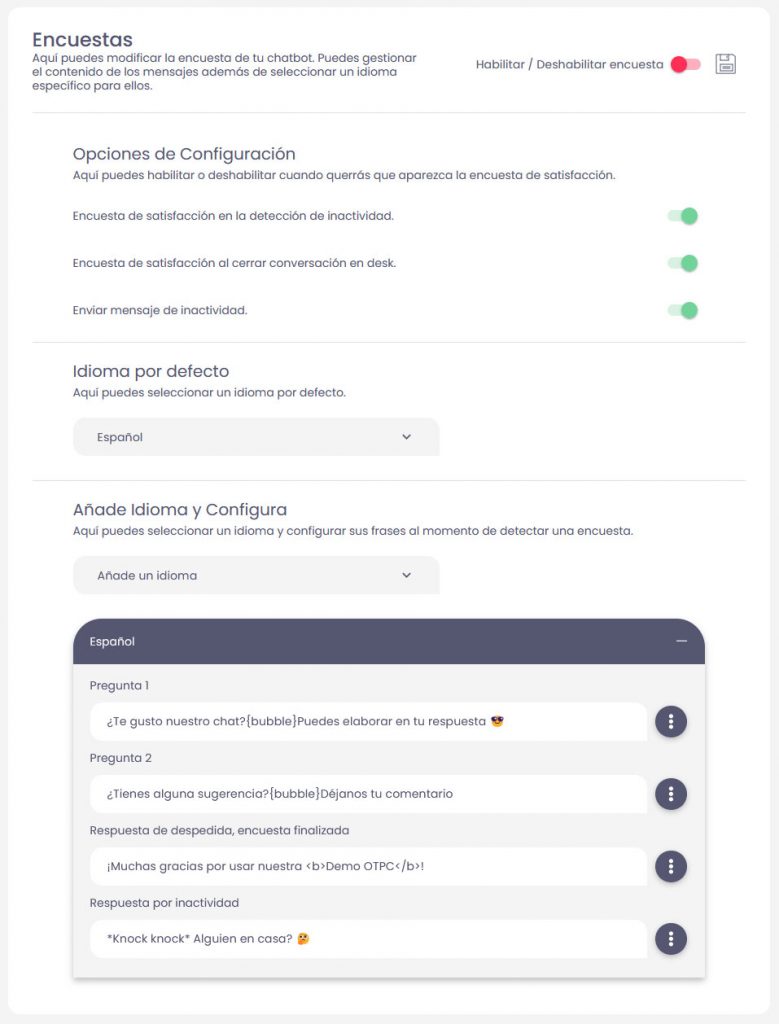Expand the Añade un idioma dropdown
779x1024 pixels.
coord(256,576)
